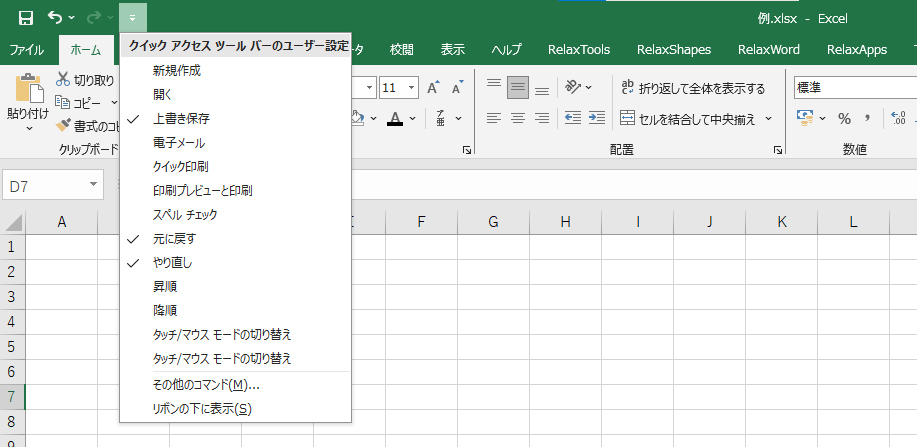Screen dimensions: 917x447
Task: Switch to the RelaxApps ribbon tab
Action: (857, 50)
